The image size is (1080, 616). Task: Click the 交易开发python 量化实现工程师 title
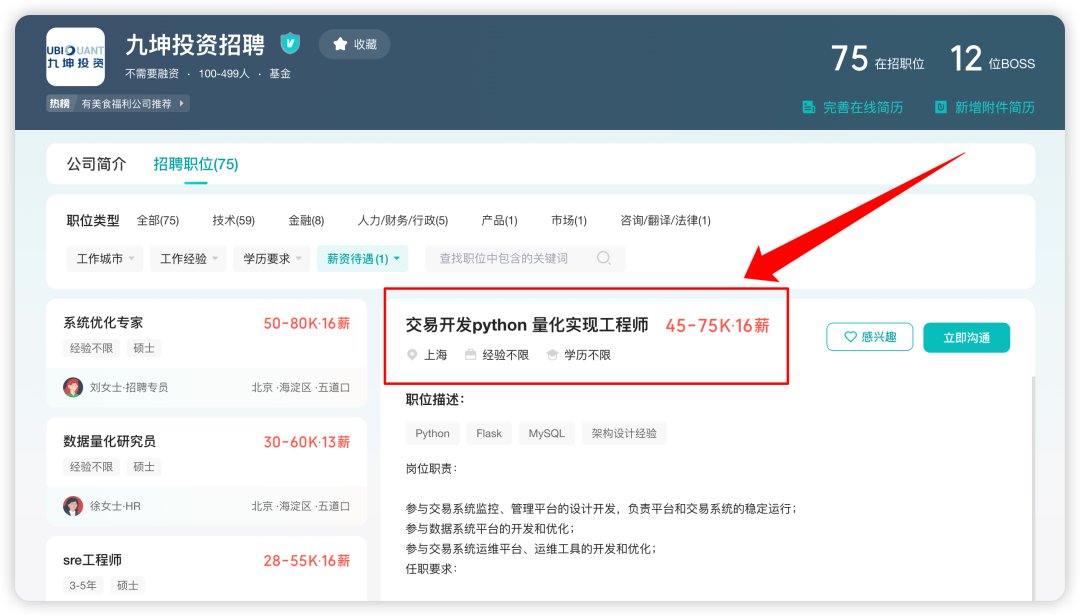point(527,325)
